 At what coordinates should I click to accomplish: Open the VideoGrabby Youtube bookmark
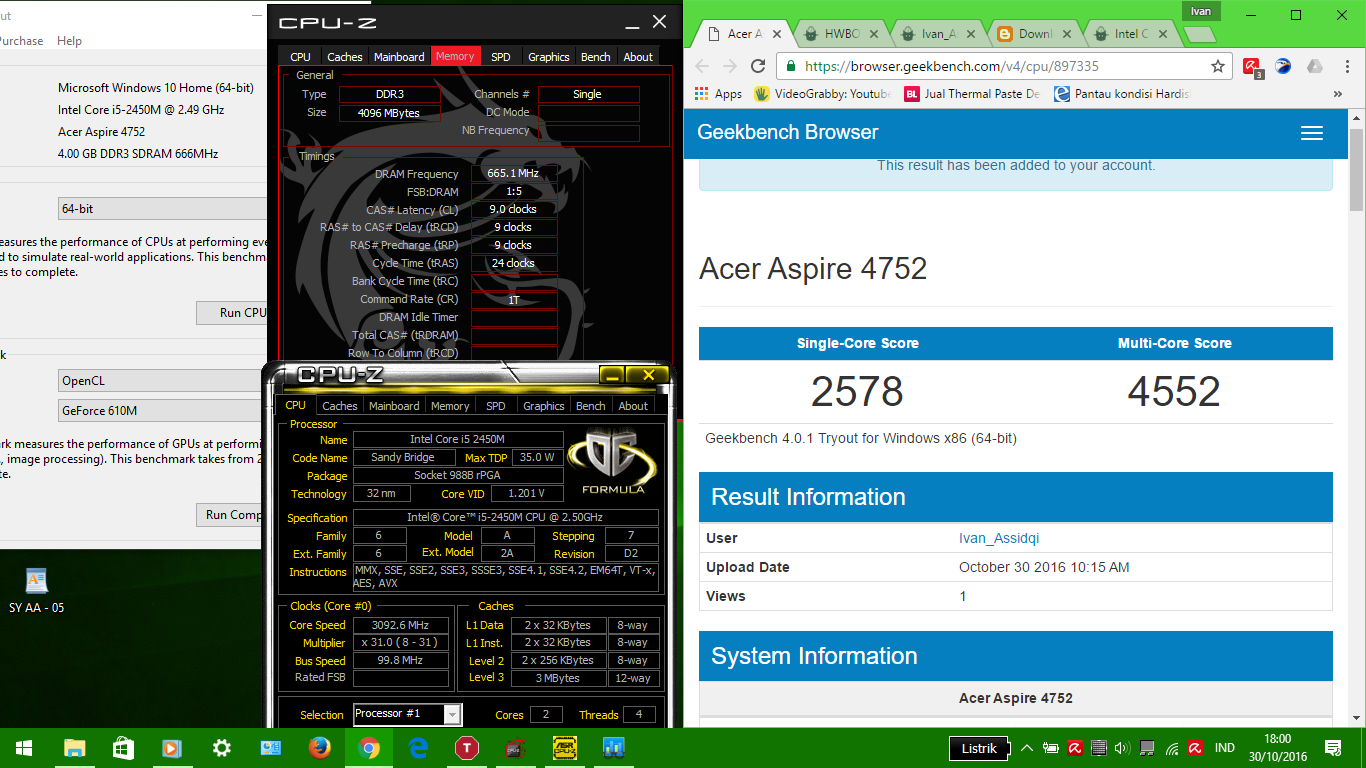tap(822, 94)
